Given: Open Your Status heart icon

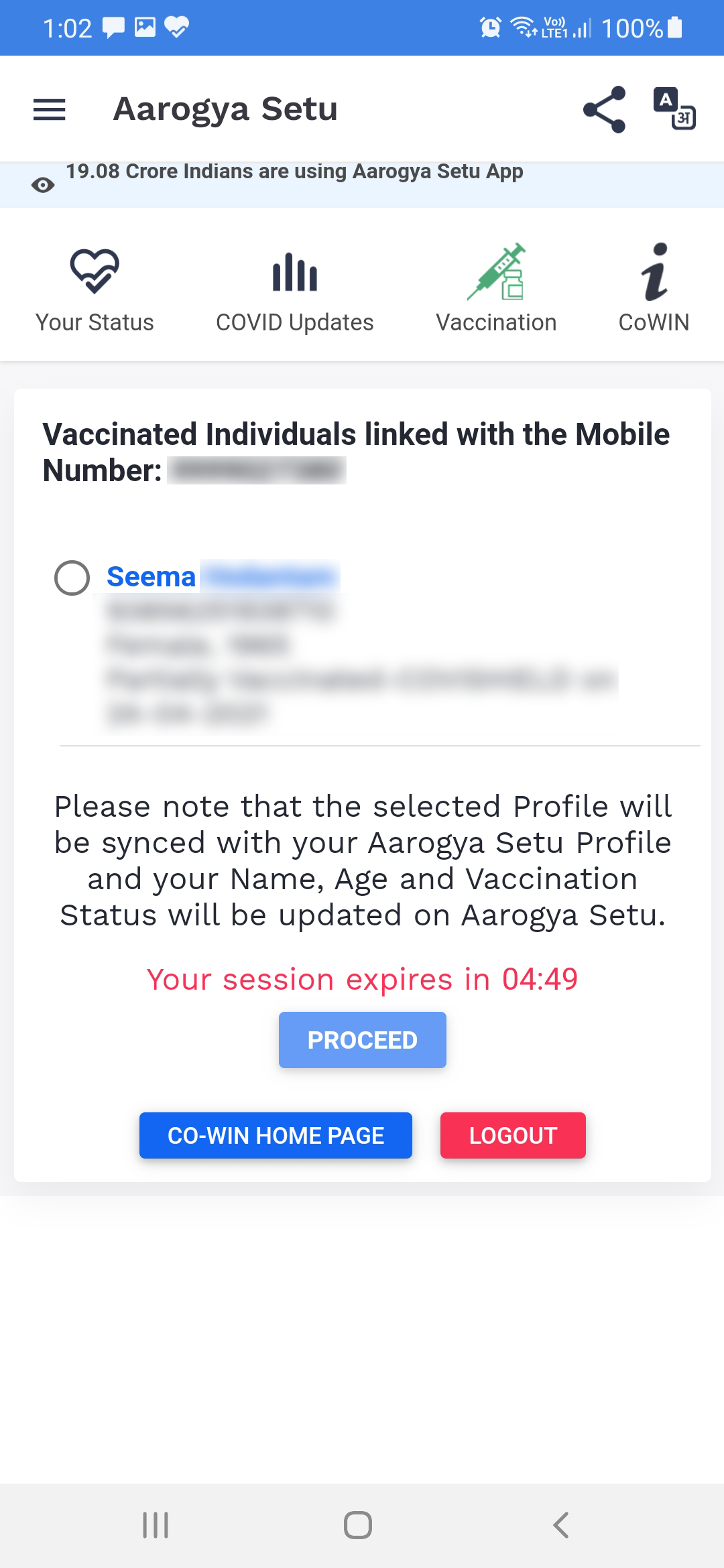Looking at the screenshot, I should [95, 271].
